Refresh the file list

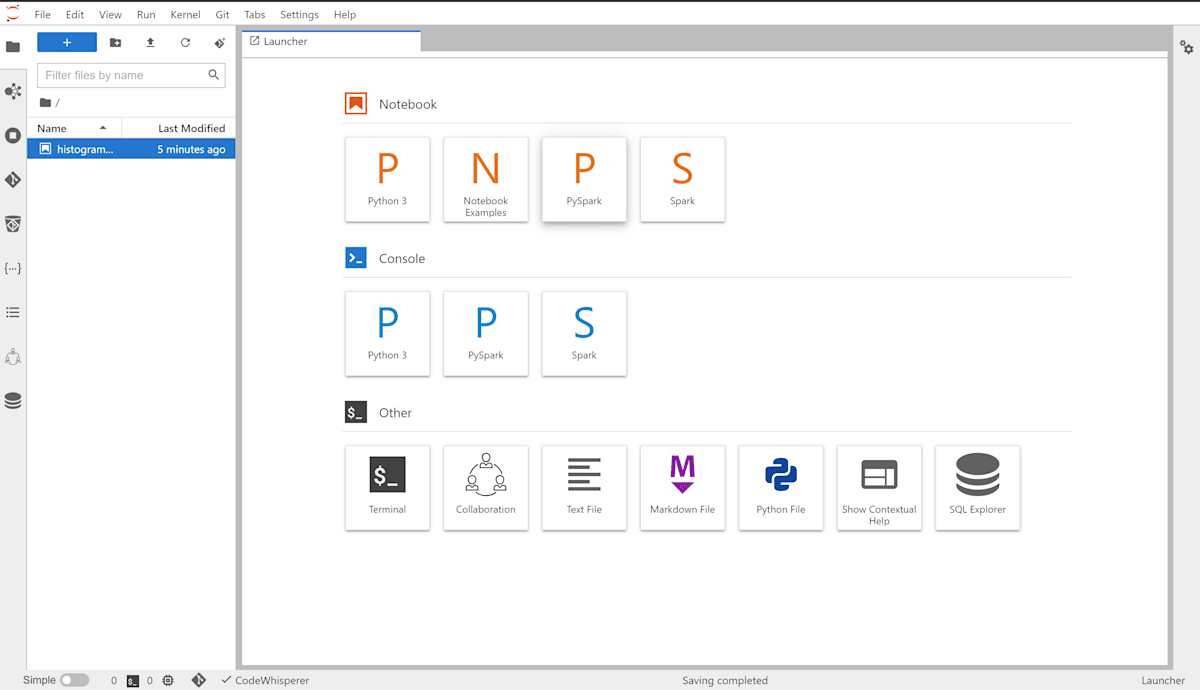coord(185,43)
